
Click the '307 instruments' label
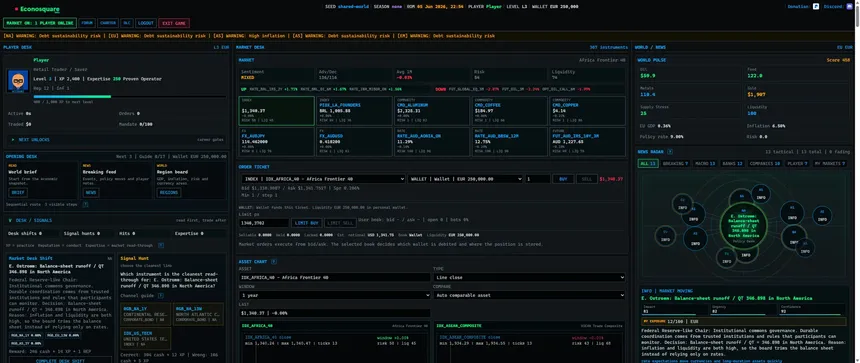pyautogui.click(x=609, y=47)
